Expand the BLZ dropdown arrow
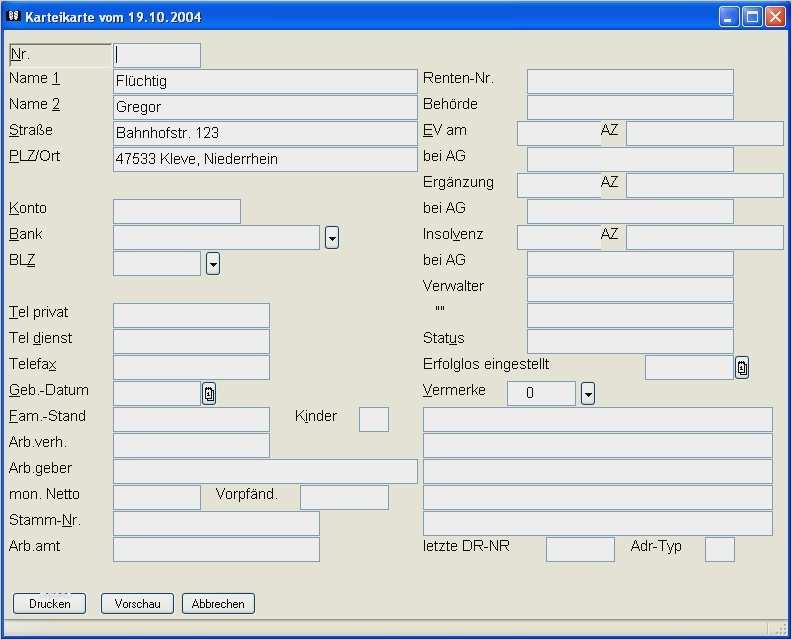Image resolution: width=792 pixels, height=640 pixels. pyautogui.click(x=213, y=264)
